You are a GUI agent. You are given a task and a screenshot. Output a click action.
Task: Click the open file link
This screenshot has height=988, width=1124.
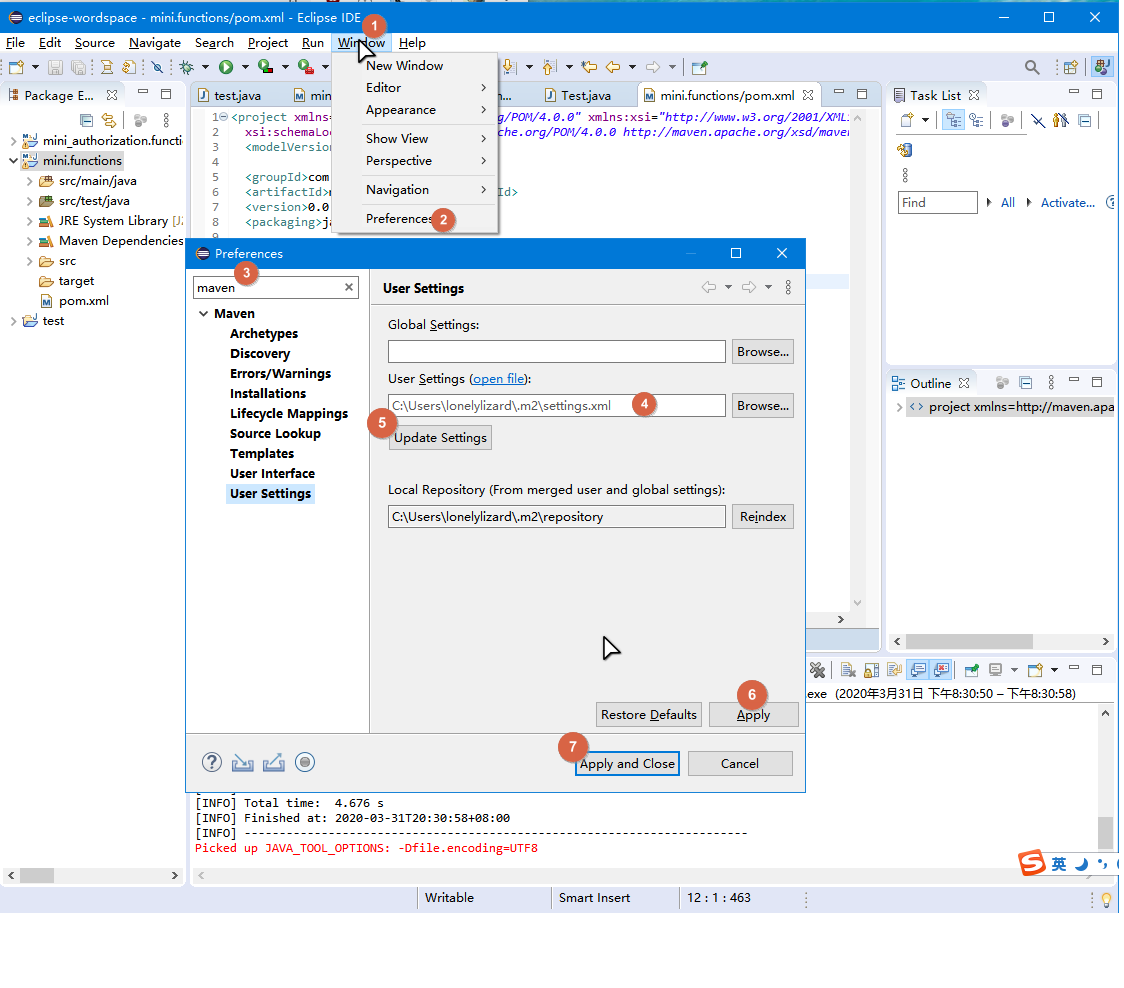(x=498, y=379)
